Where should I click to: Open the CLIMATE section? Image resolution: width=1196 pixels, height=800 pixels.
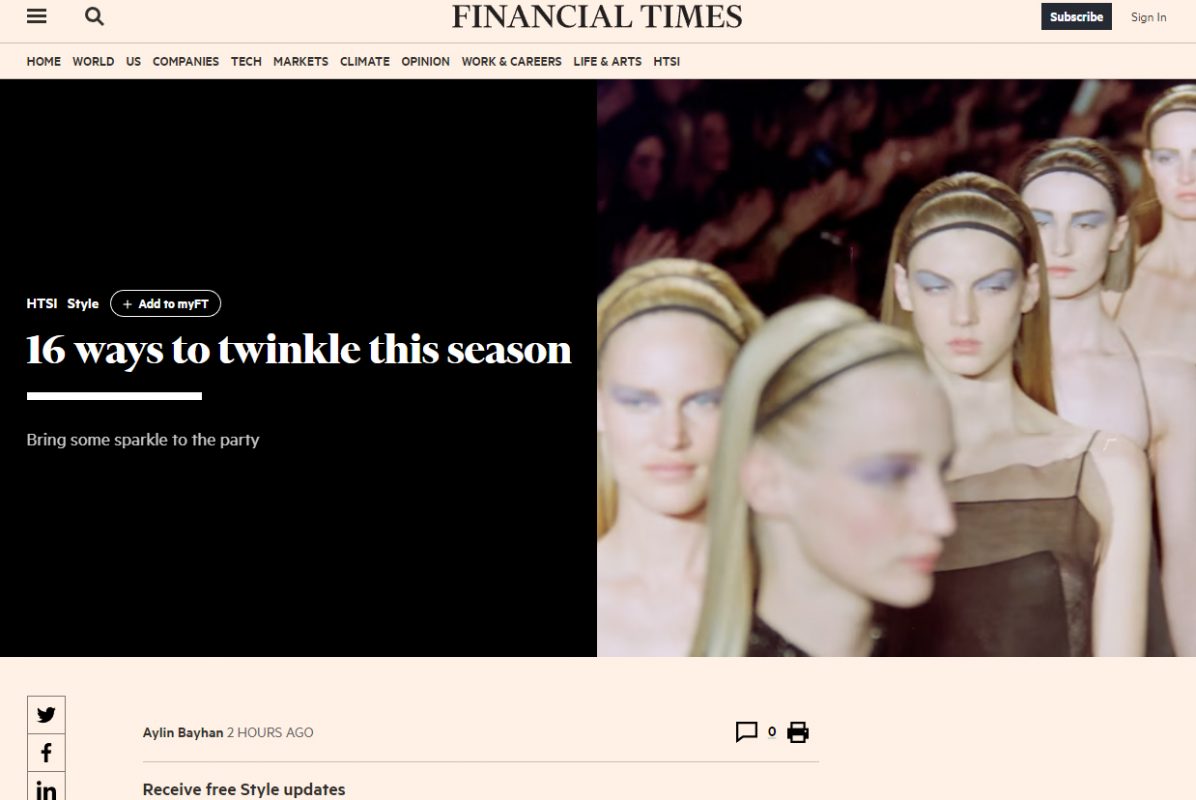pos(365,61)
